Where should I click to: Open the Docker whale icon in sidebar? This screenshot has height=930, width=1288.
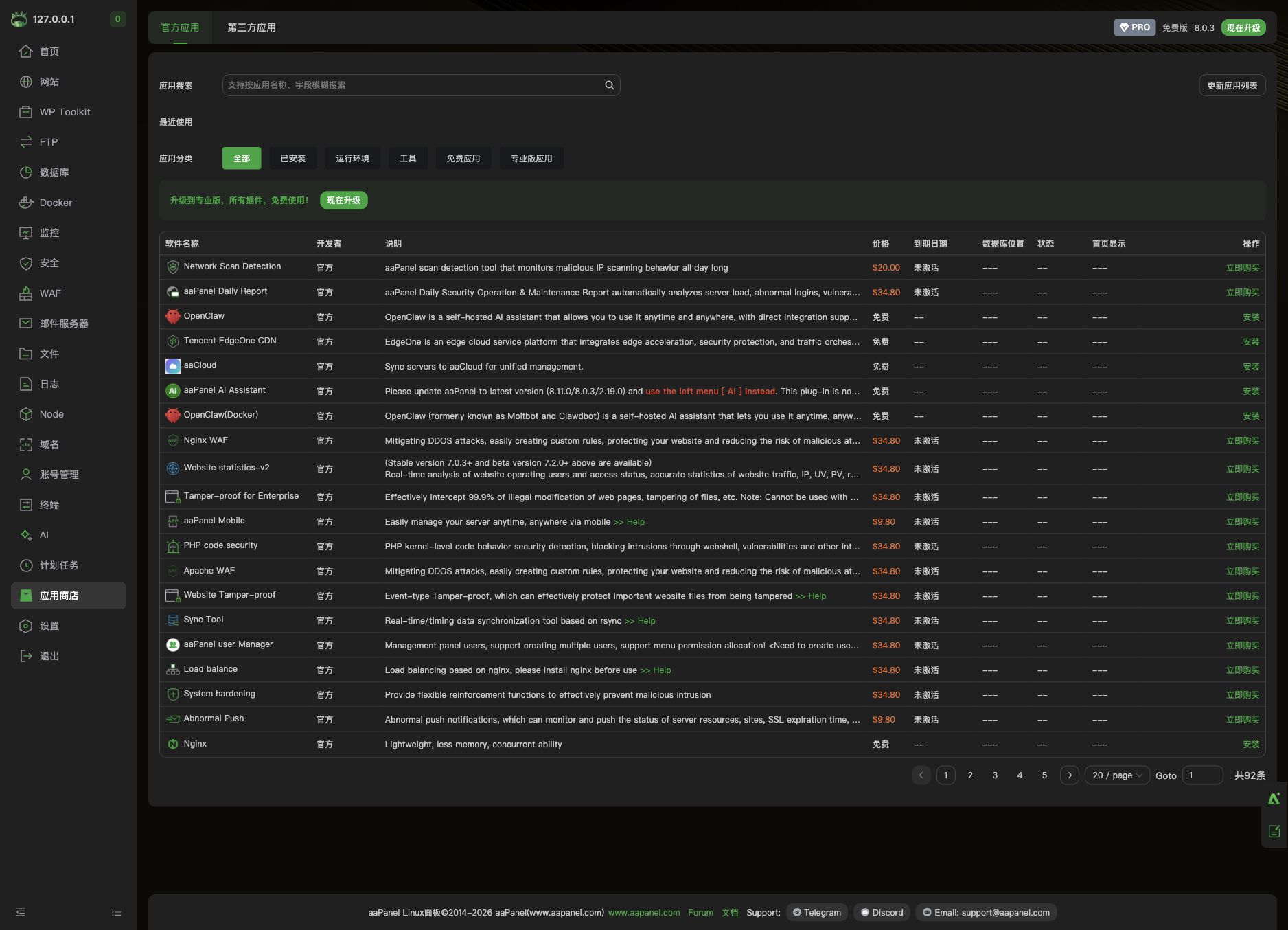[x=26, y=203]
